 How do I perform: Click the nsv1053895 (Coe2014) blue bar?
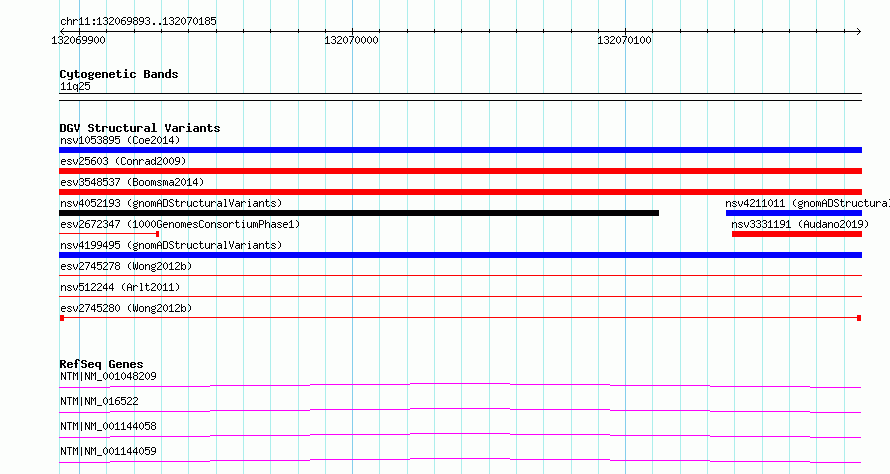pos(460,150)
